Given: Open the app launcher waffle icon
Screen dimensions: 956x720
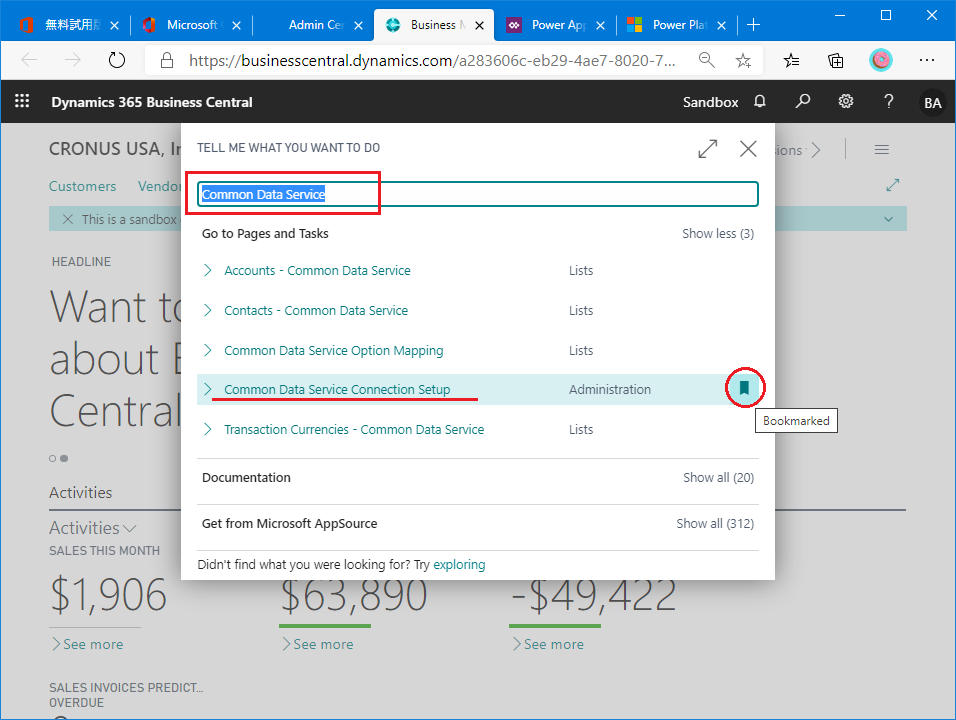Looking at the screenshot, I should tap(22, 101).
